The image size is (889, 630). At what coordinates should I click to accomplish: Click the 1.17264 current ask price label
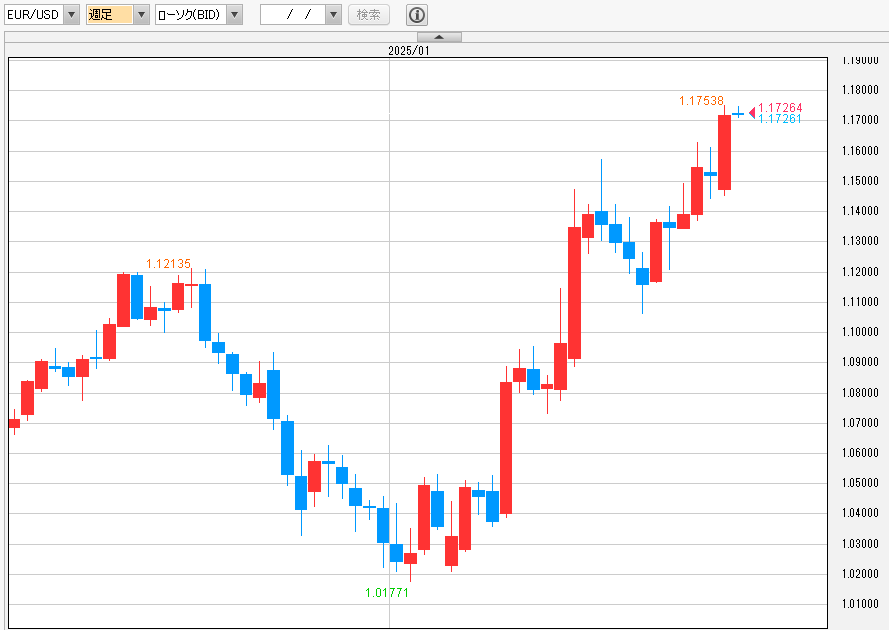pyautogui.click(x=780, y=108)
